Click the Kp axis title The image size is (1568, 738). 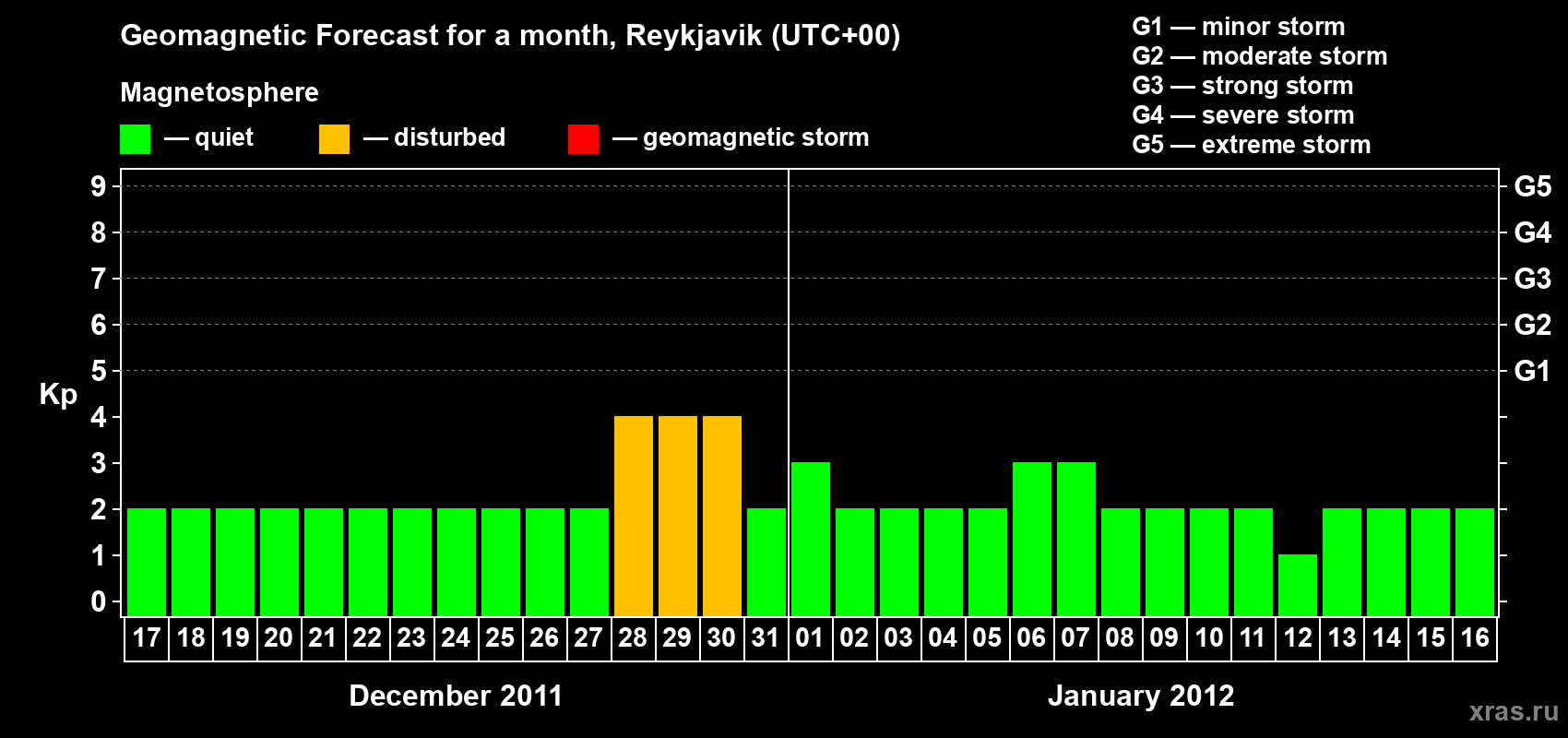(x=58, y=395)
